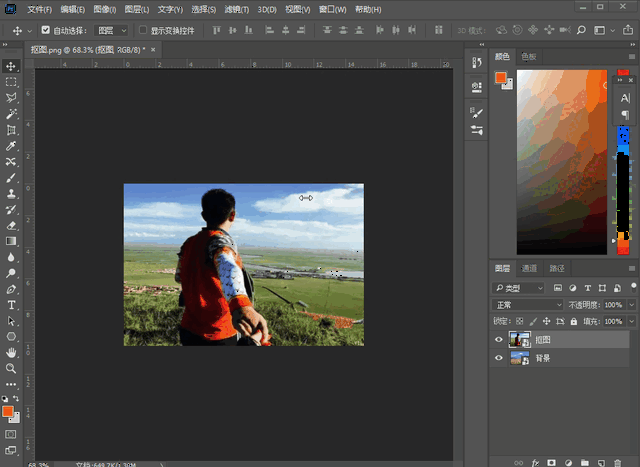Toggle Quick Mask mode
The height and width of the screenshot is (467, 640).
point(11,434)
